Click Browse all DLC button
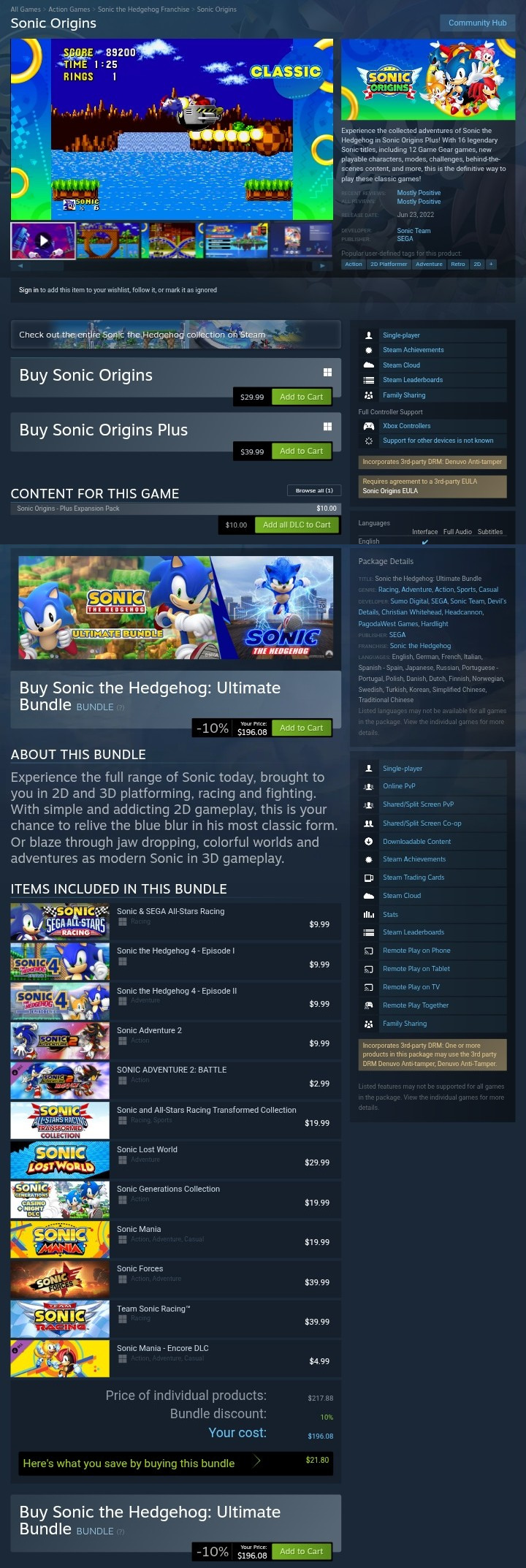This screenshot has width=526, height=1568. pos(314,490)
